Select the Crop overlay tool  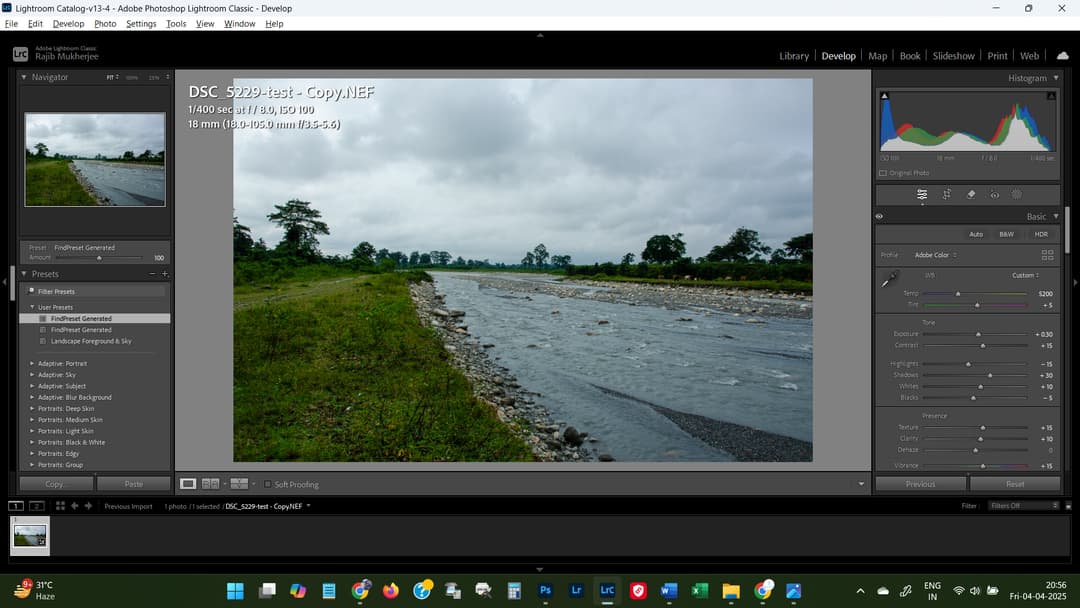pos(946,194)
